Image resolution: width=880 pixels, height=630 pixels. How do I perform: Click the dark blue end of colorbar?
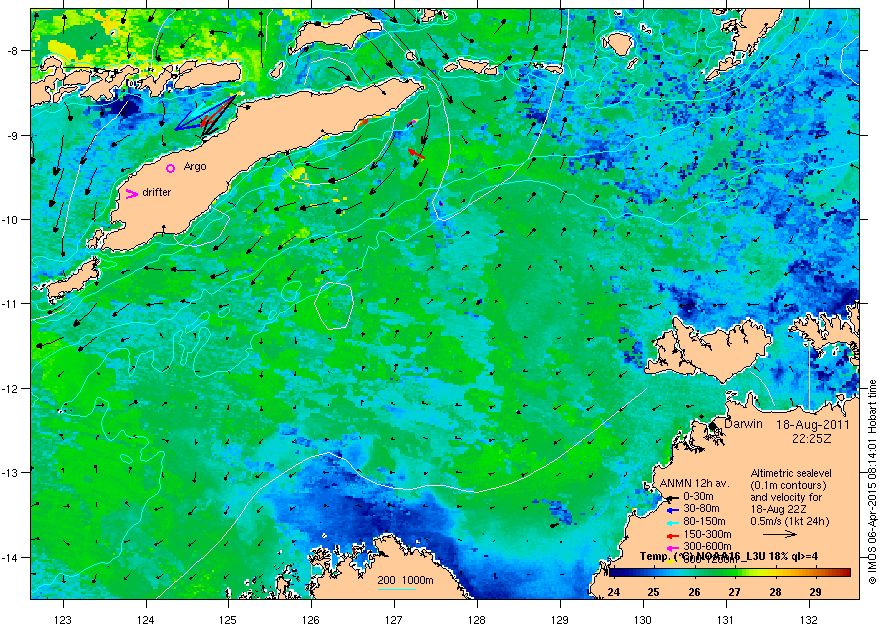coord(615,573)
